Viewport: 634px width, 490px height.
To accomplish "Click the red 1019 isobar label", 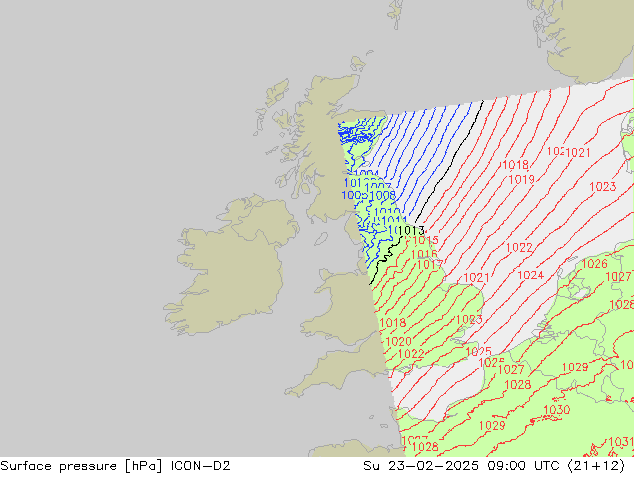I will click(521, 179).
